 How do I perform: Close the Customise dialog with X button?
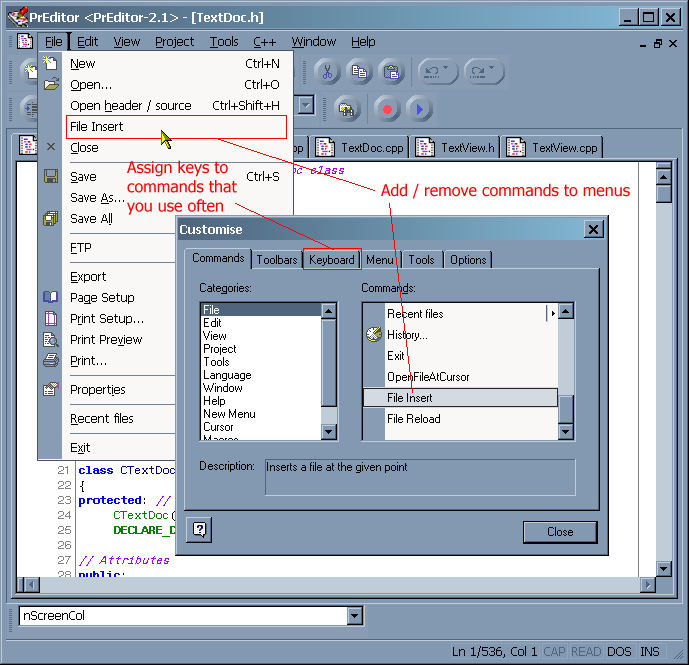593,229
